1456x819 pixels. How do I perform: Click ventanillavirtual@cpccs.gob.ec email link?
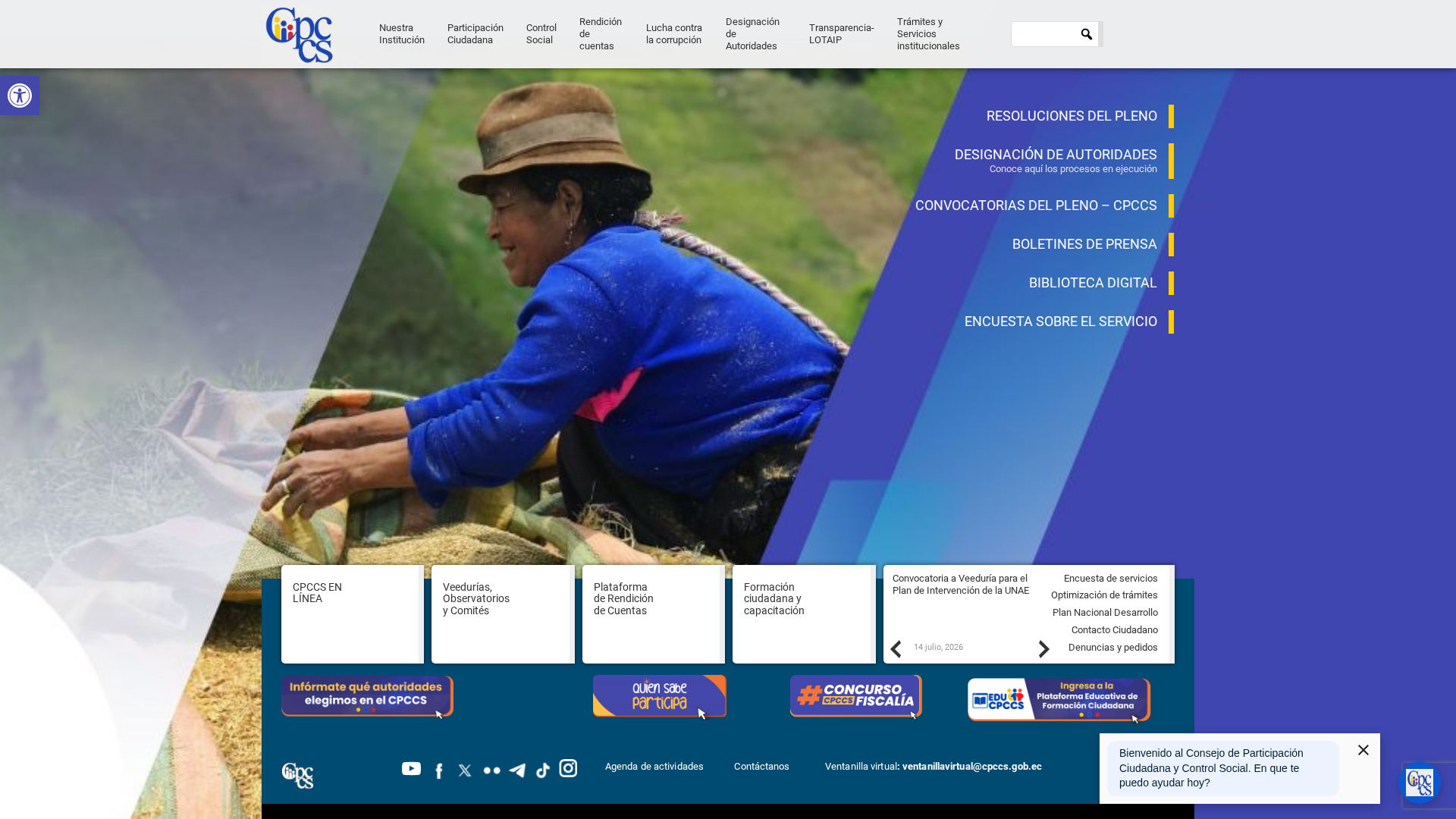(972, 767)
